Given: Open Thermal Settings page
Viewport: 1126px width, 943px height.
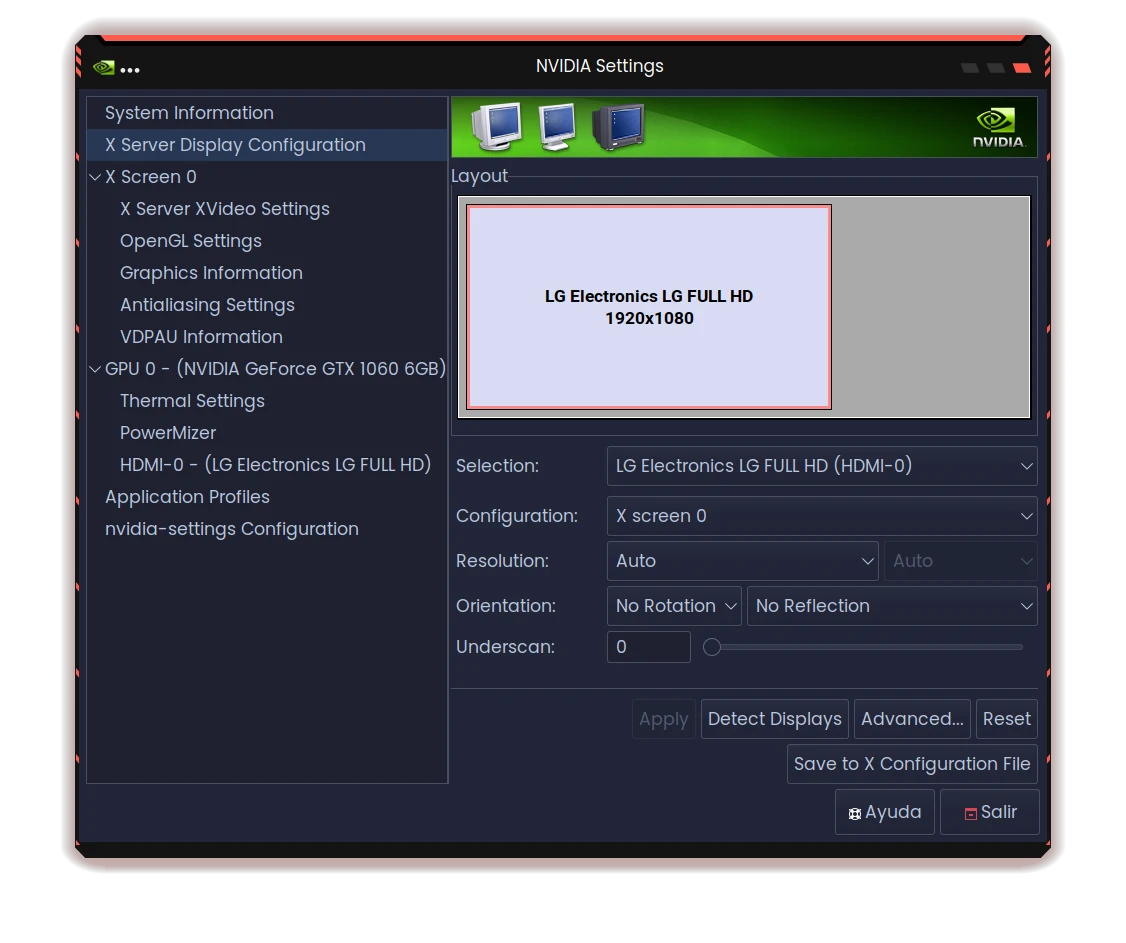Looking at the screenshot, I should pyautogui.click(x=192, y=401).
